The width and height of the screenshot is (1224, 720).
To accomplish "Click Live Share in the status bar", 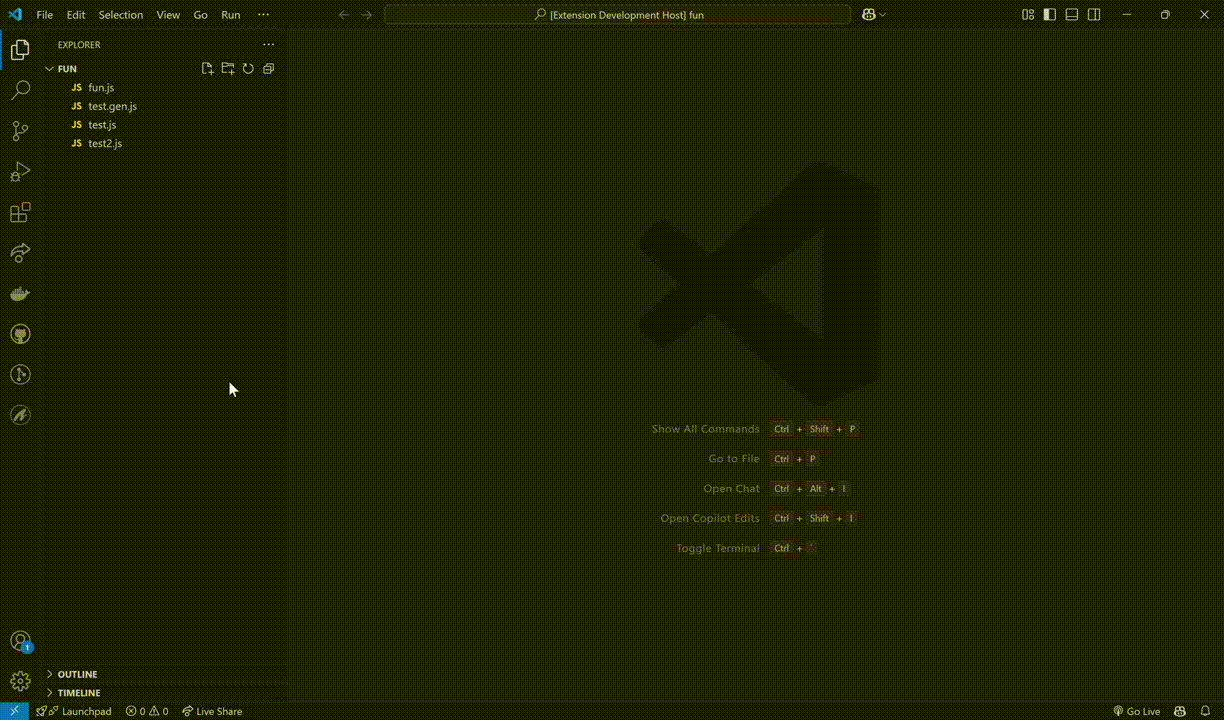I will (x=212, y=712).
